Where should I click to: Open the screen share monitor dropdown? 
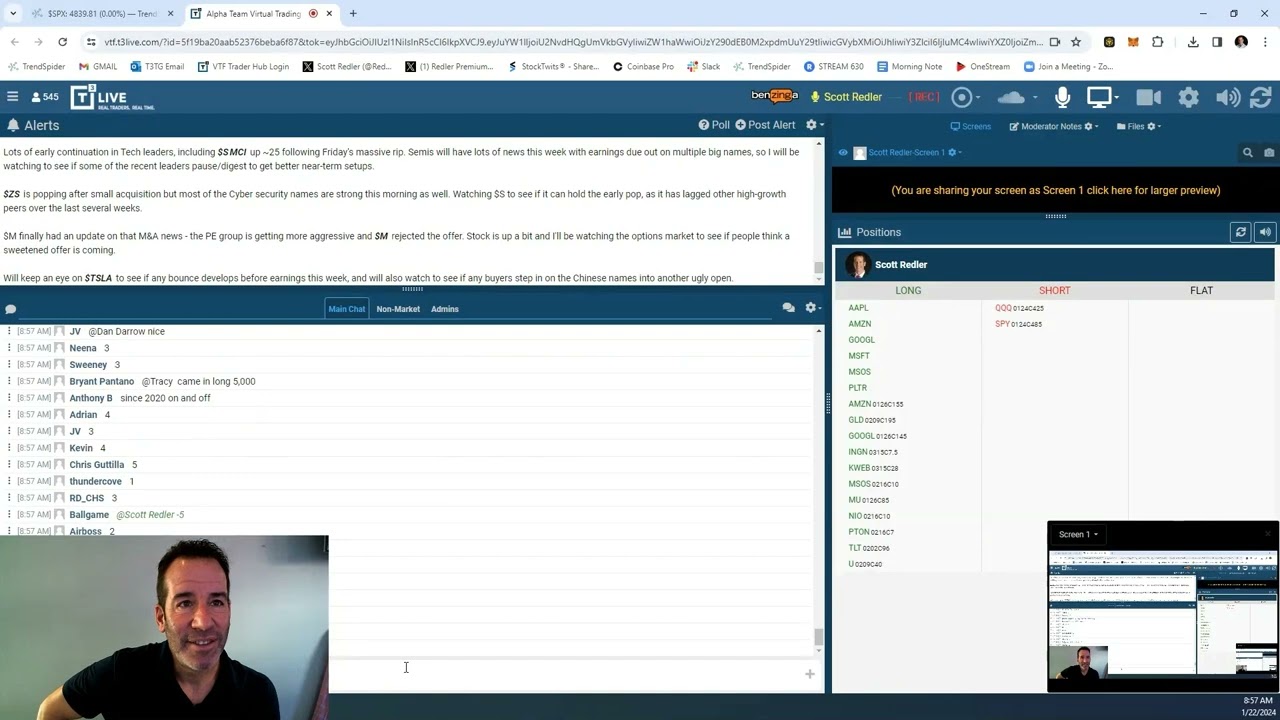tap(1103, 97)
